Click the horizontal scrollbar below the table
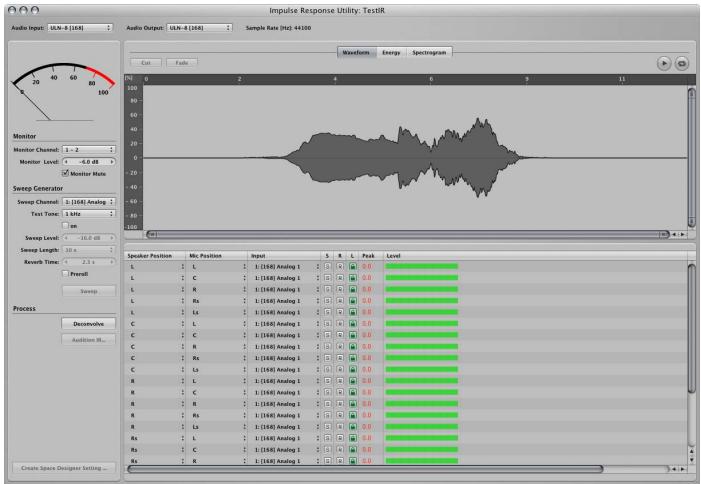The image size is (701, 484). point(365,469)
